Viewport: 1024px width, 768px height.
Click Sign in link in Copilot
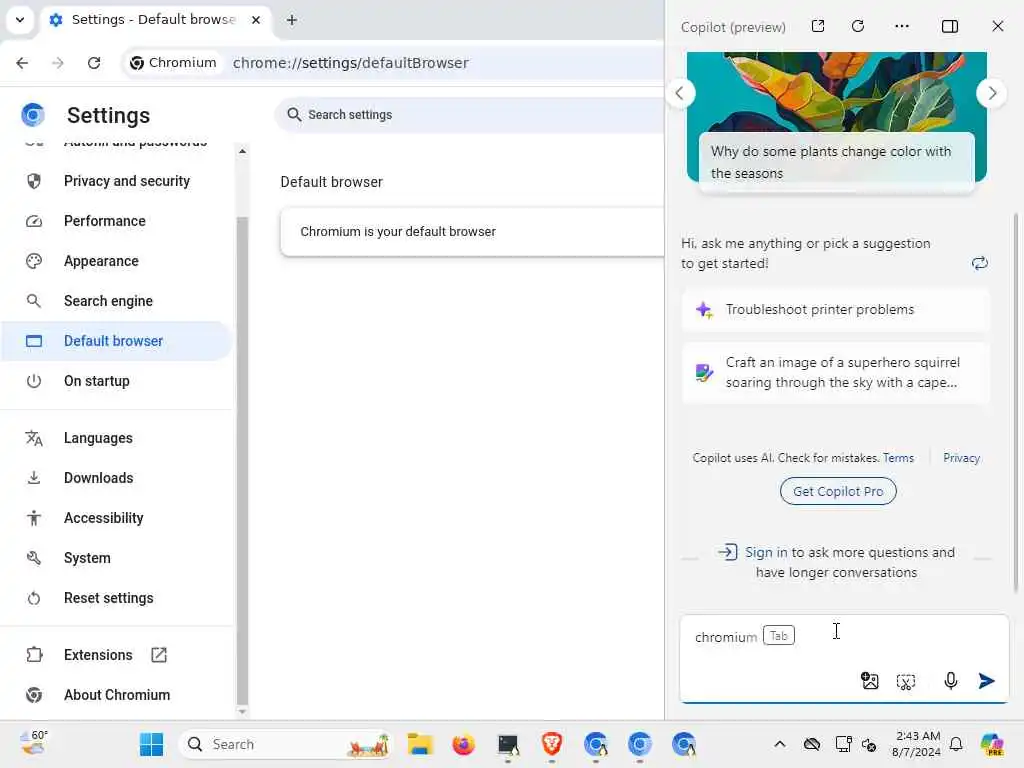767,552
